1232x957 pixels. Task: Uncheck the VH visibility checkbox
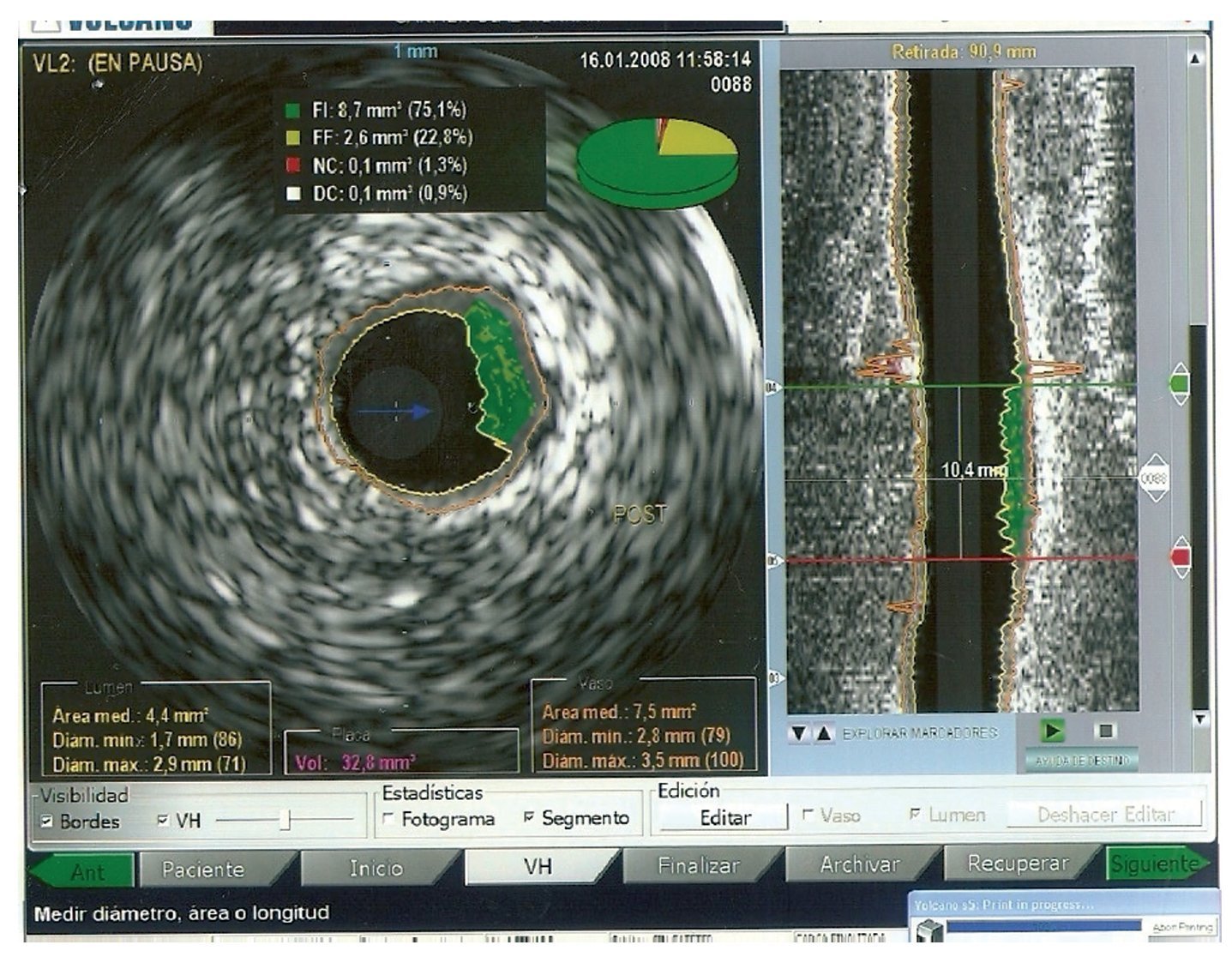pyautogui.click(x=163, y=821)
